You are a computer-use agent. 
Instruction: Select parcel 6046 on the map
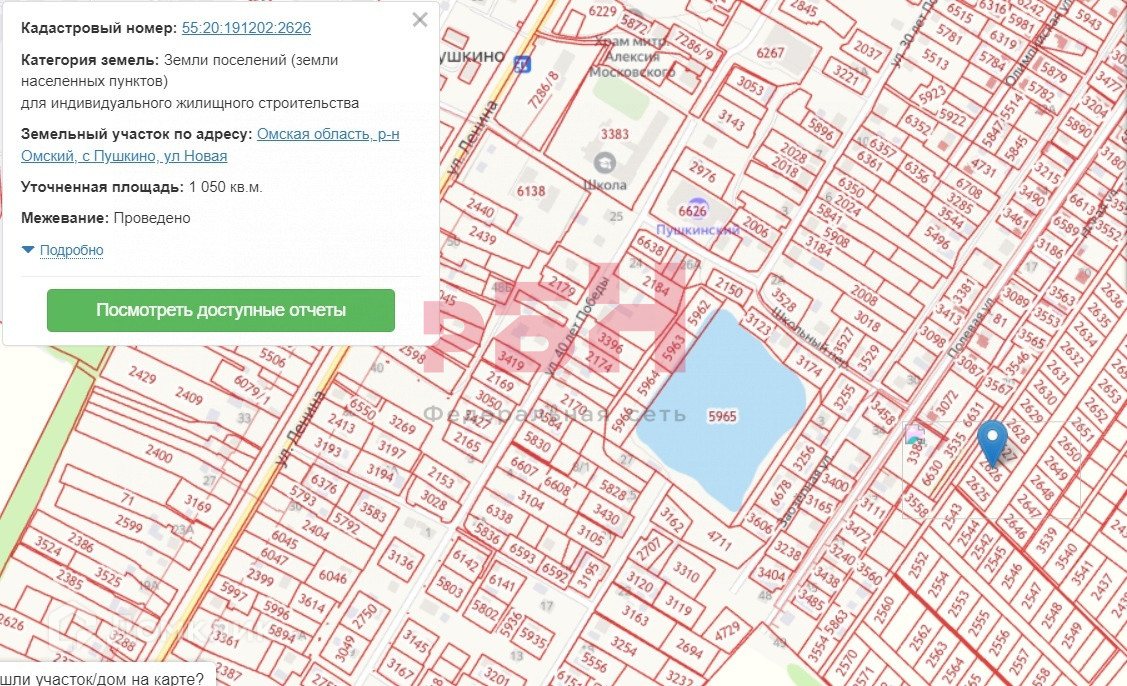click(332, 577)
